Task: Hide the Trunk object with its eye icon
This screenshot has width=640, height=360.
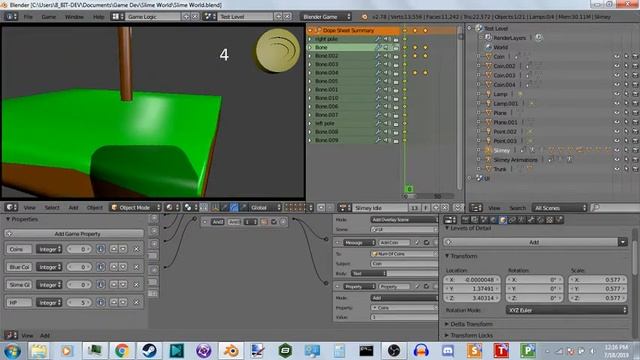Action: point(617,169)
